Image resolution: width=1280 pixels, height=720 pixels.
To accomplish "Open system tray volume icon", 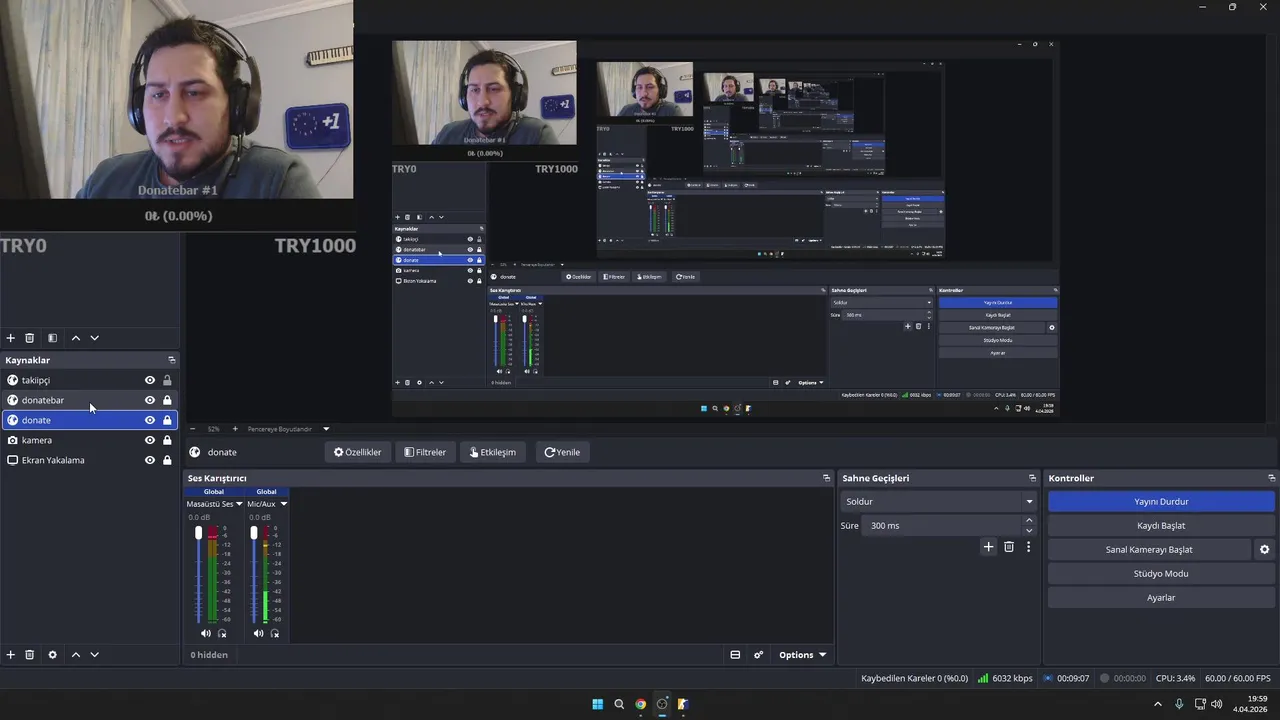I will (1216, 704).
